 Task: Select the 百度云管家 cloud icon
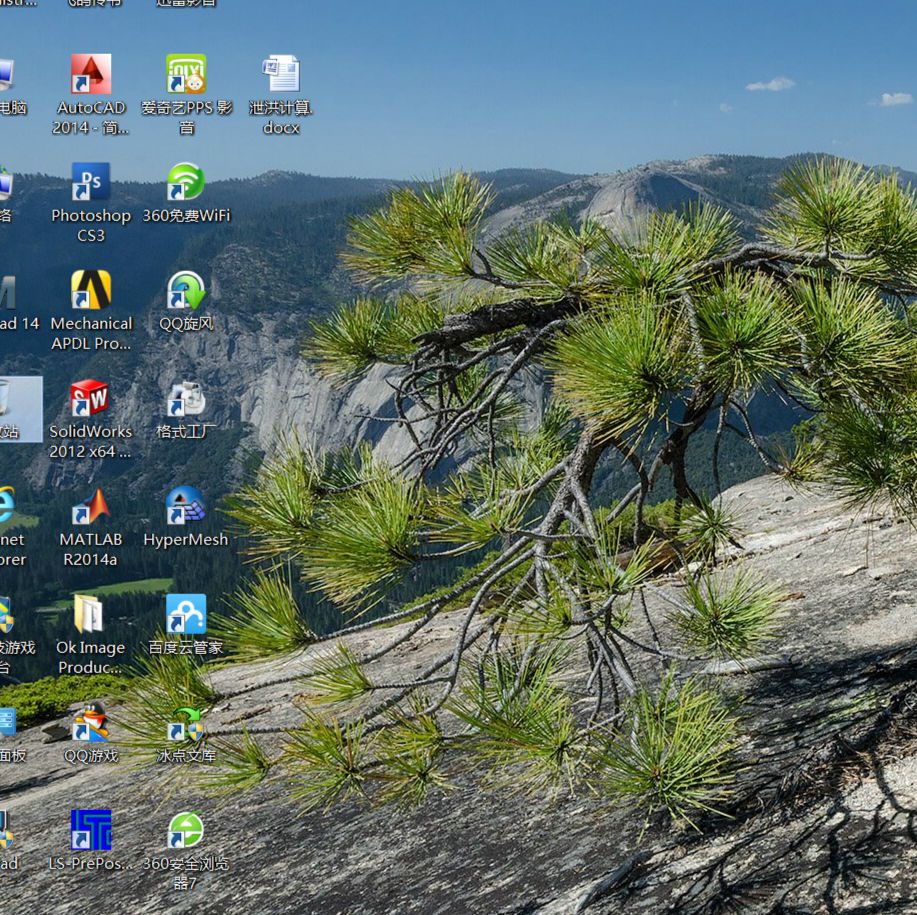tap(186, 614)
